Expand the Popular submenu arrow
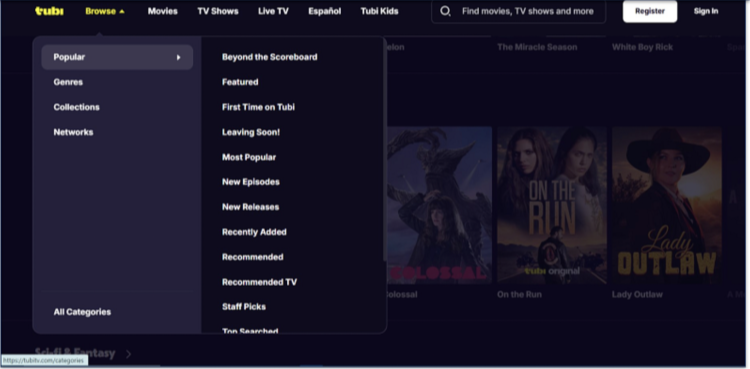The height and width of the screenshot is (369, 750). [x=178, y=57]
